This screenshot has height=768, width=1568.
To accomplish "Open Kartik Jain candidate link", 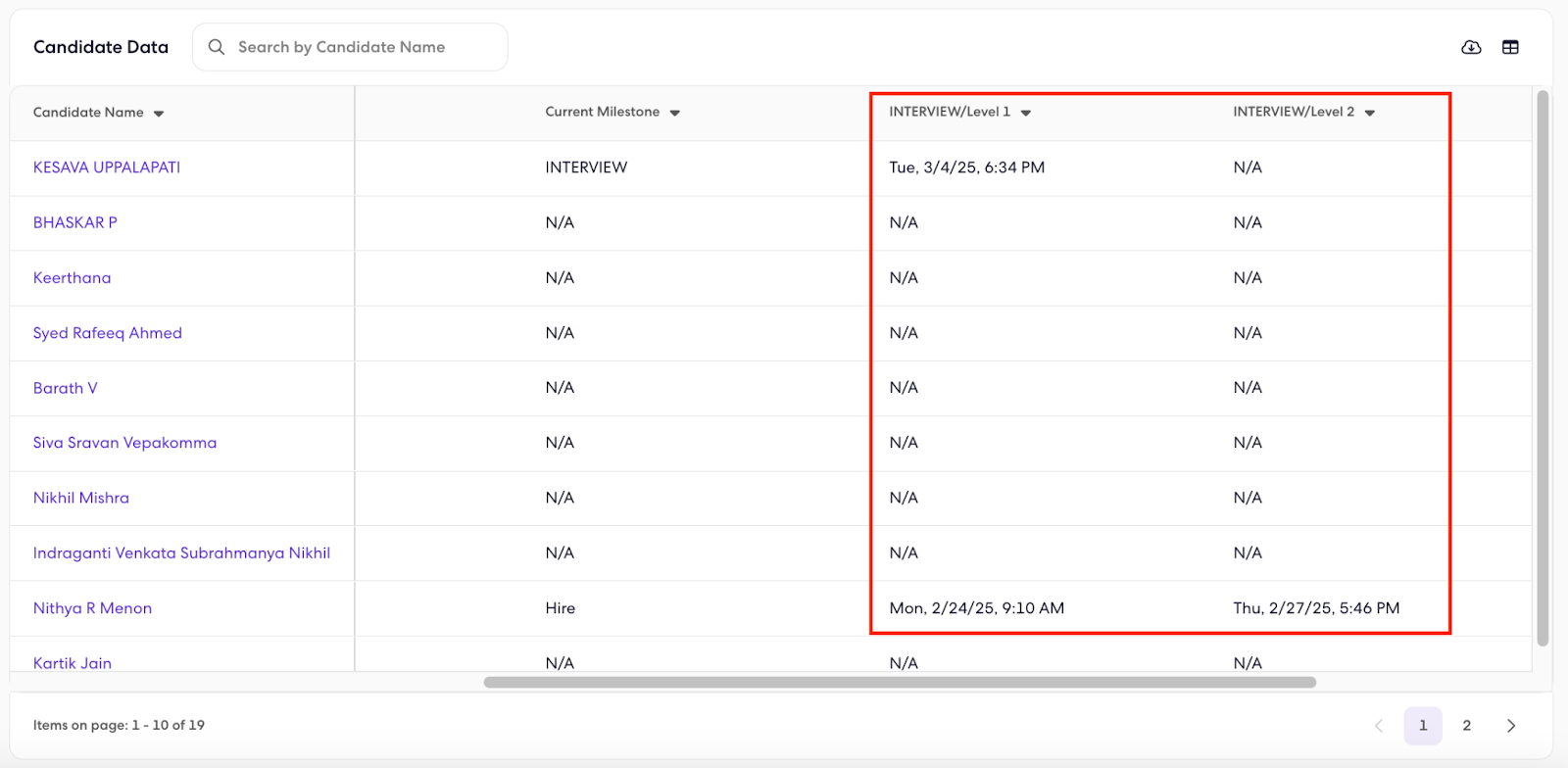I will pos(73,663).
